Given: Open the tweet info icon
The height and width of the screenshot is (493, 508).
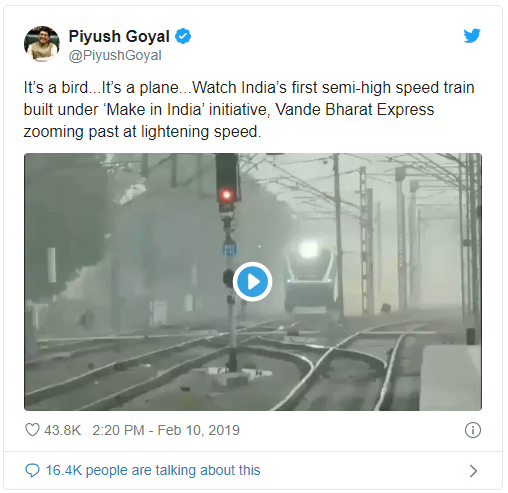Looking at the screenshot, I should tap(473, 430).
